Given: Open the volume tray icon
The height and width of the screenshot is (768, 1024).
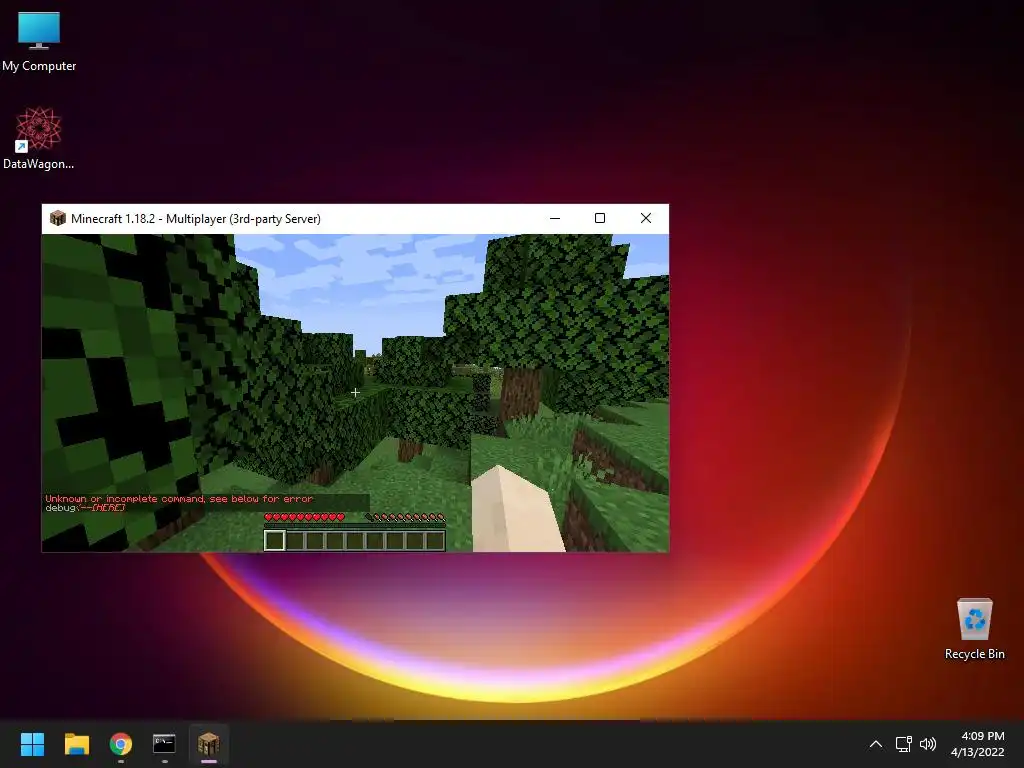Looking at the screenshot, I should click(927, 744).
